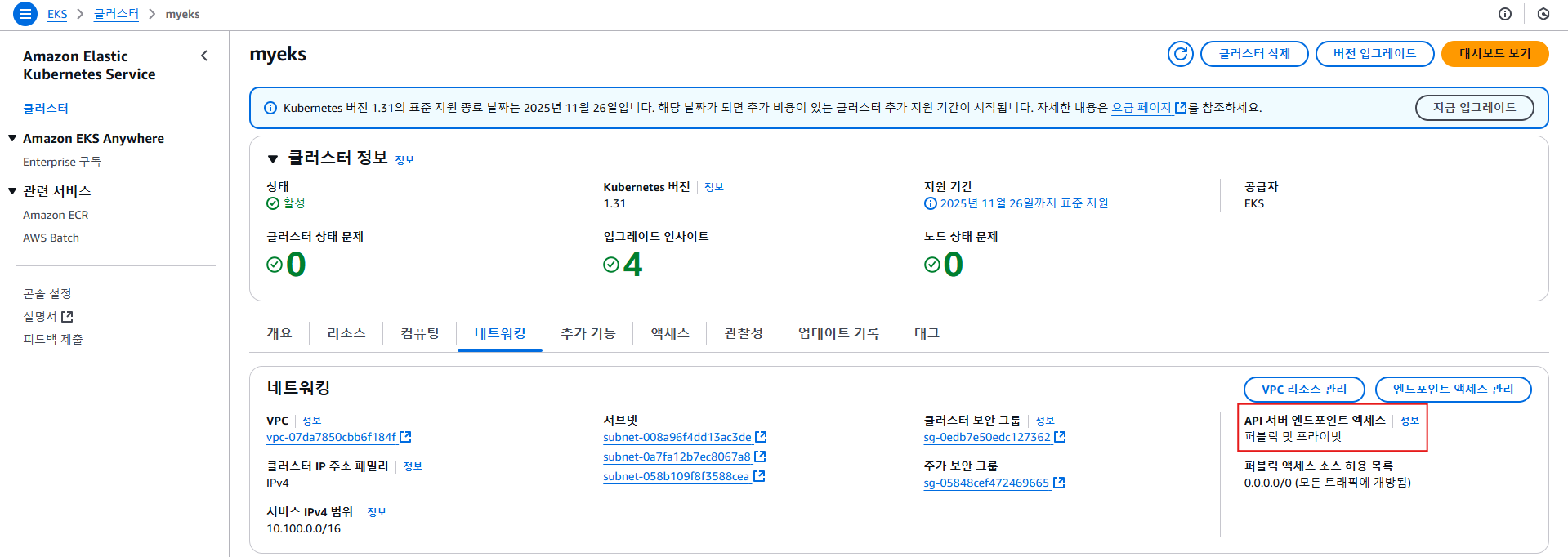Viewport: 1568px width, 557px height.
Task: Click 정보 link beside VPC label
Action: 311,421
